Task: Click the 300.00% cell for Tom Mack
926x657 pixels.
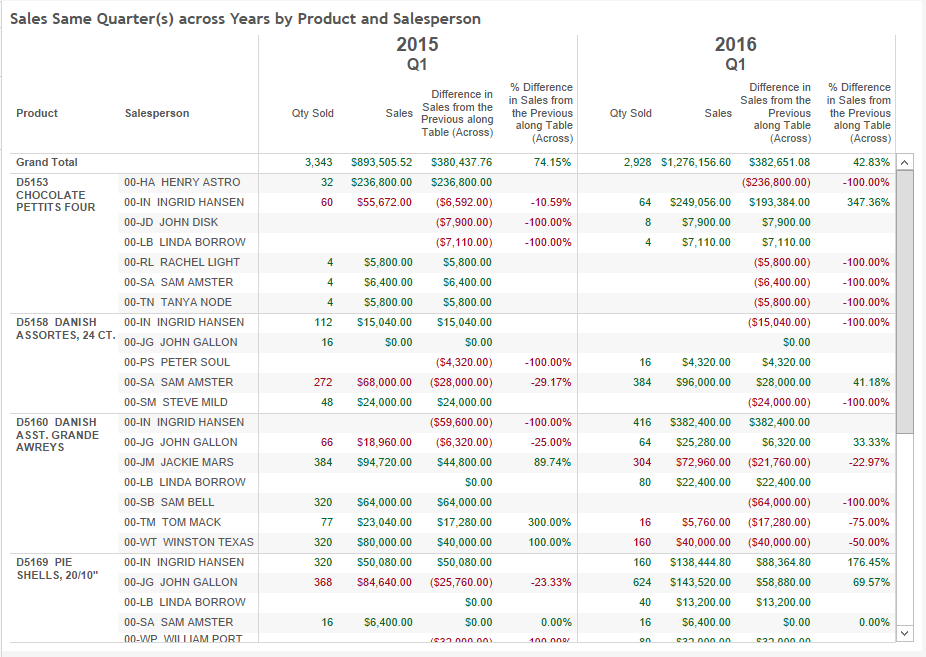Action: click(x=549, y=522)
